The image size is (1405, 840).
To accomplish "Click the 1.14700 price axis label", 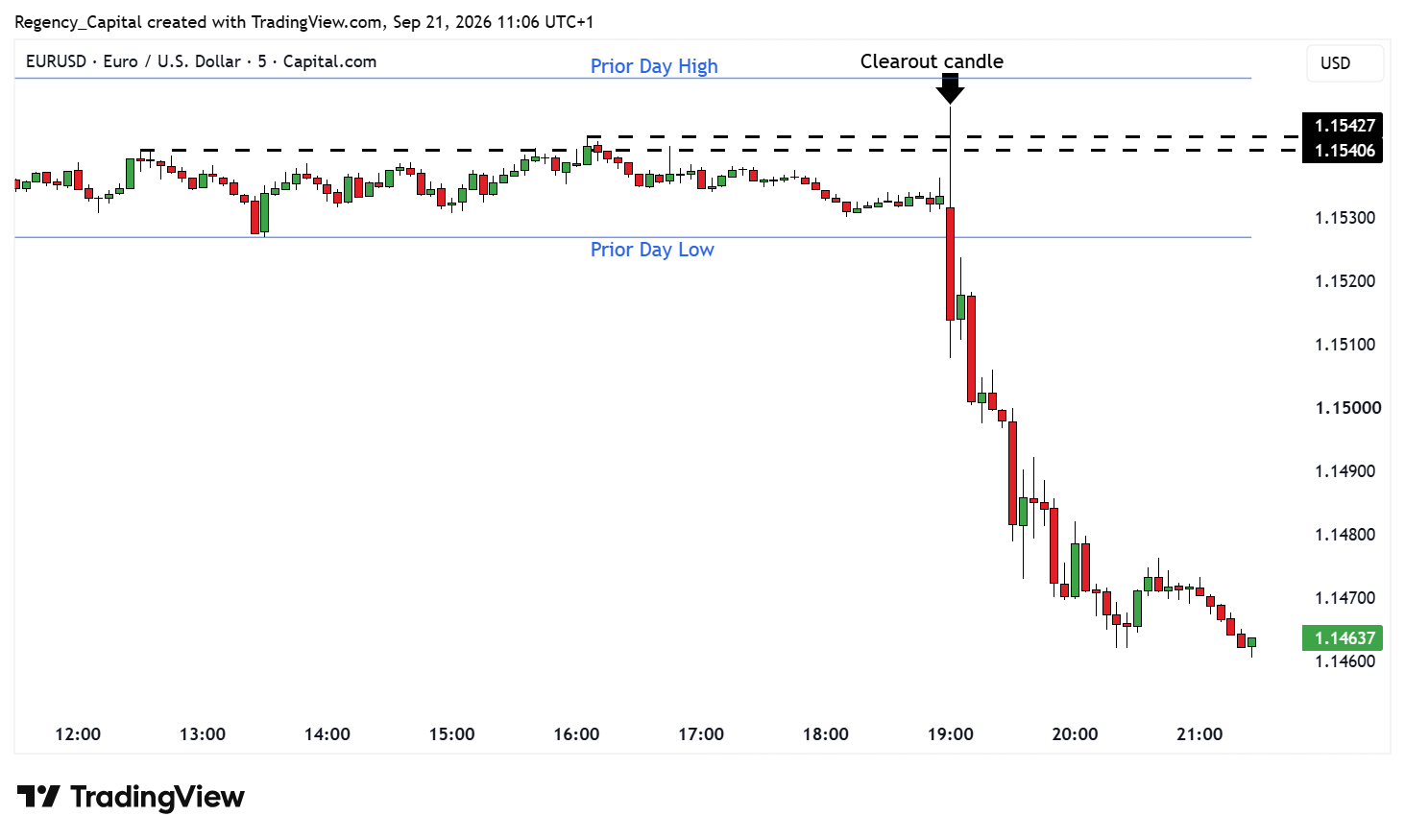I will tap(1344, 598).
